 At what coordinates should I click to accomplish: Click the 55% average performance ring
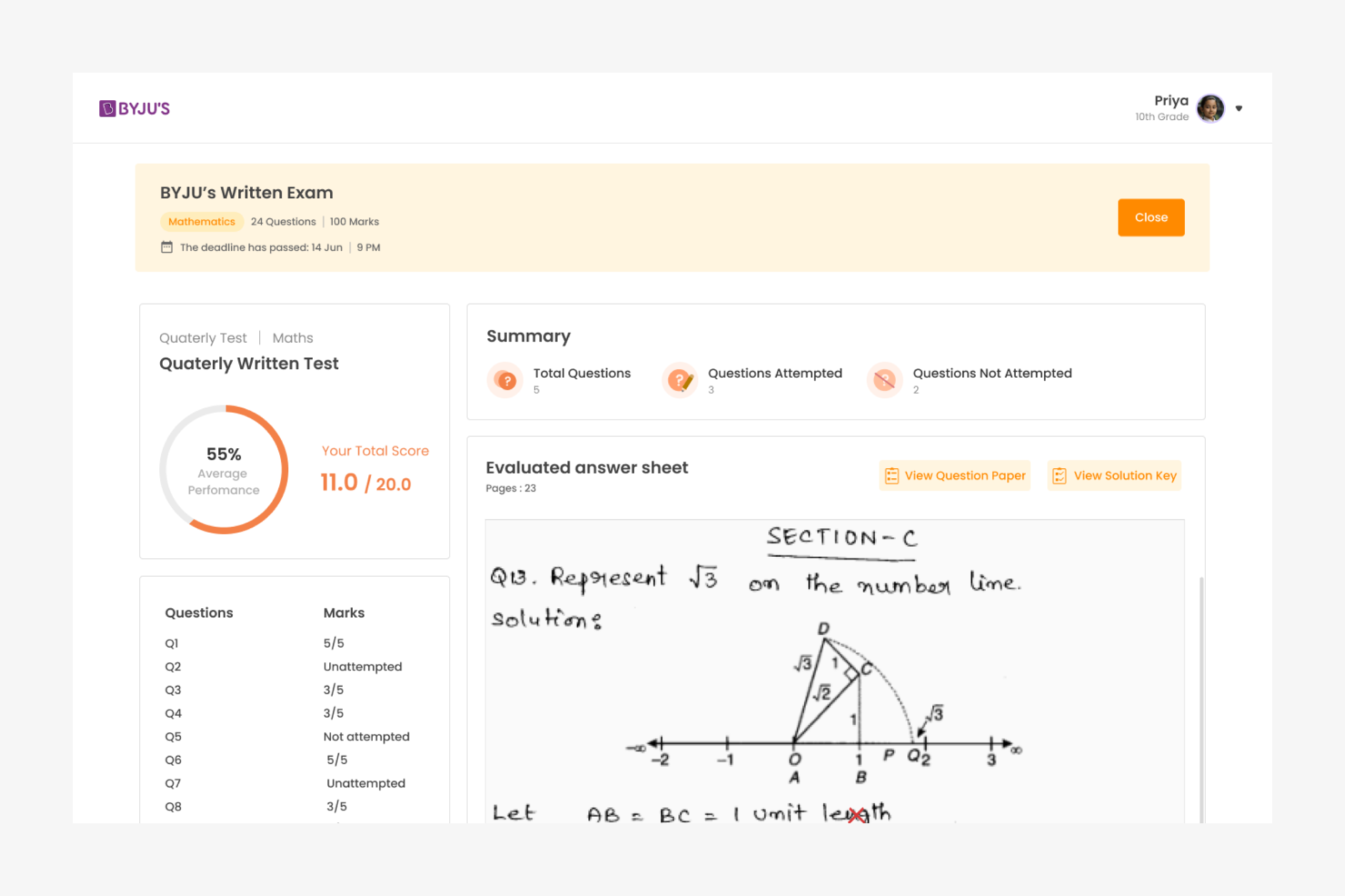pyautogui.click(x=224, y=470)
